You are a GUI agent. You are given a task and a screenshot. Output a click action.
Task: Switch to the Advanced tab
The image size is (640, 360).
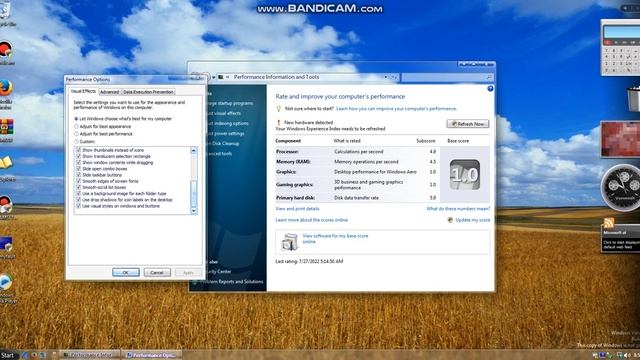(109, 92)
